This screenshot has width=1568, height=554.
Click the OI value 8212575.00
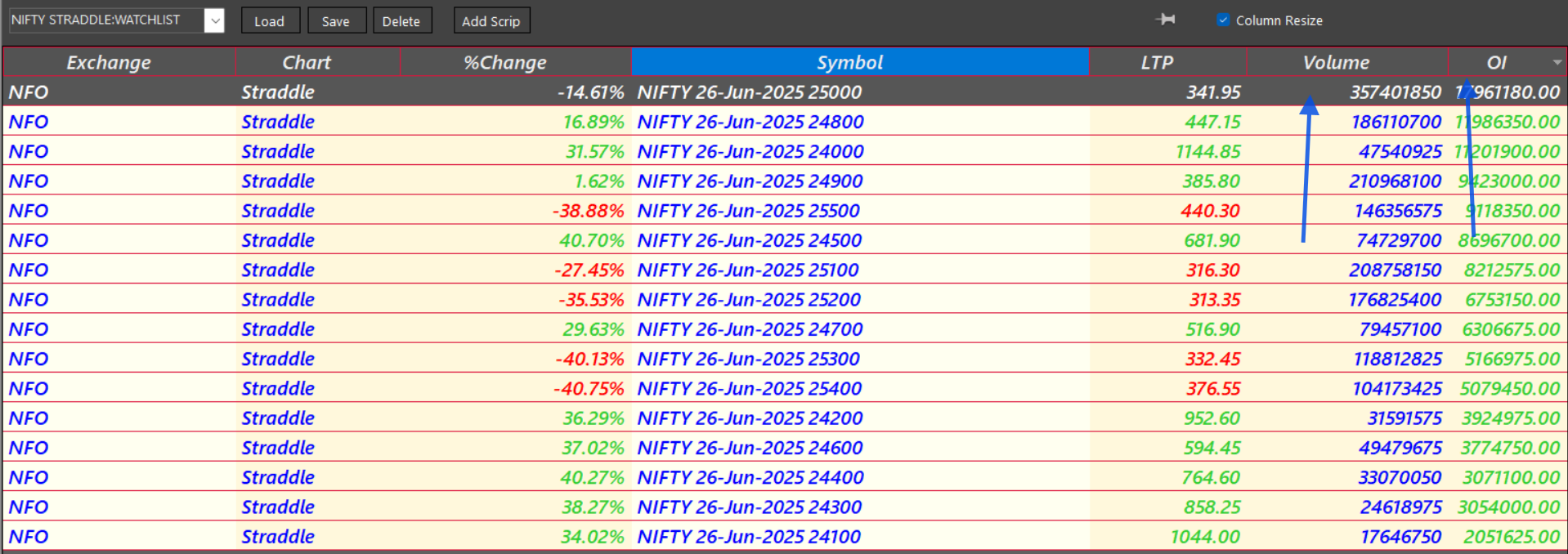click(x=1512, y=270)
